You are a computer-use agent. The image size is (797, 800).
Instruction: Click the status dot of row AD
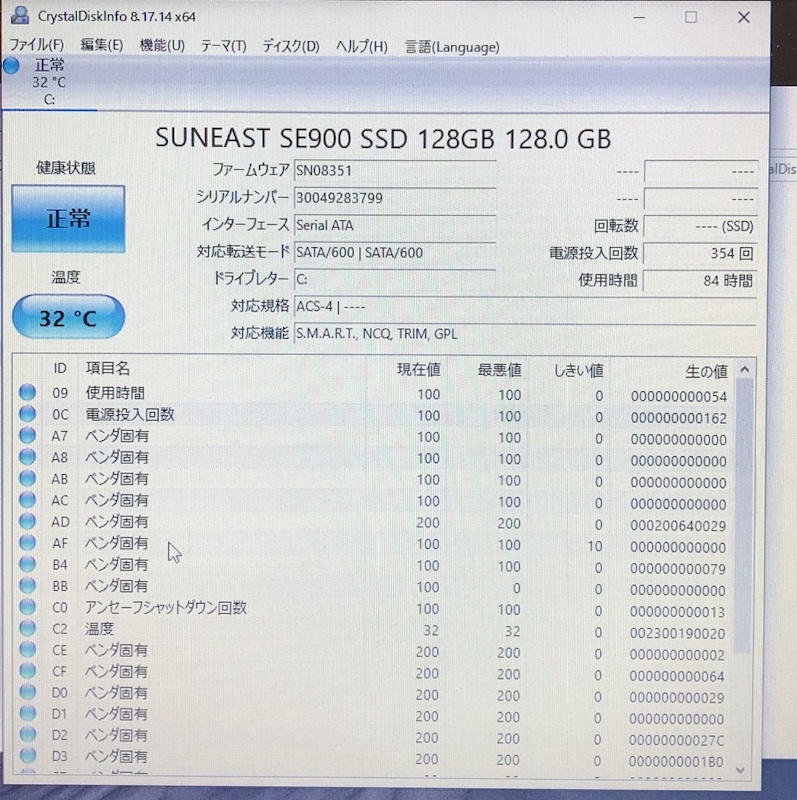tap(28, 521)
